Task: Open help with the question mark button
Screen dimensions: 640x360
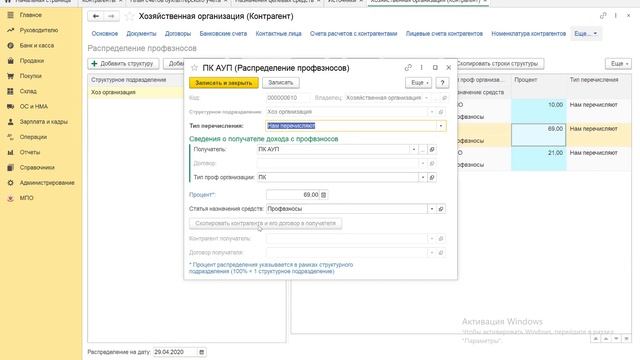Action: pyautogui.click(x=442, y=83)
